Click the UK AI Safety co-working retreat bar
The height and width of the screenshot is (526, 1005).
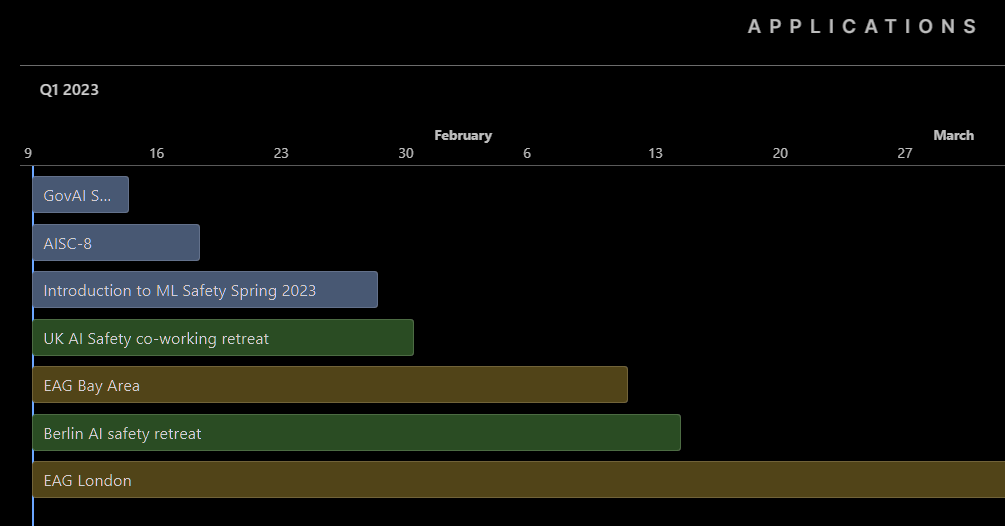[222, 338]
